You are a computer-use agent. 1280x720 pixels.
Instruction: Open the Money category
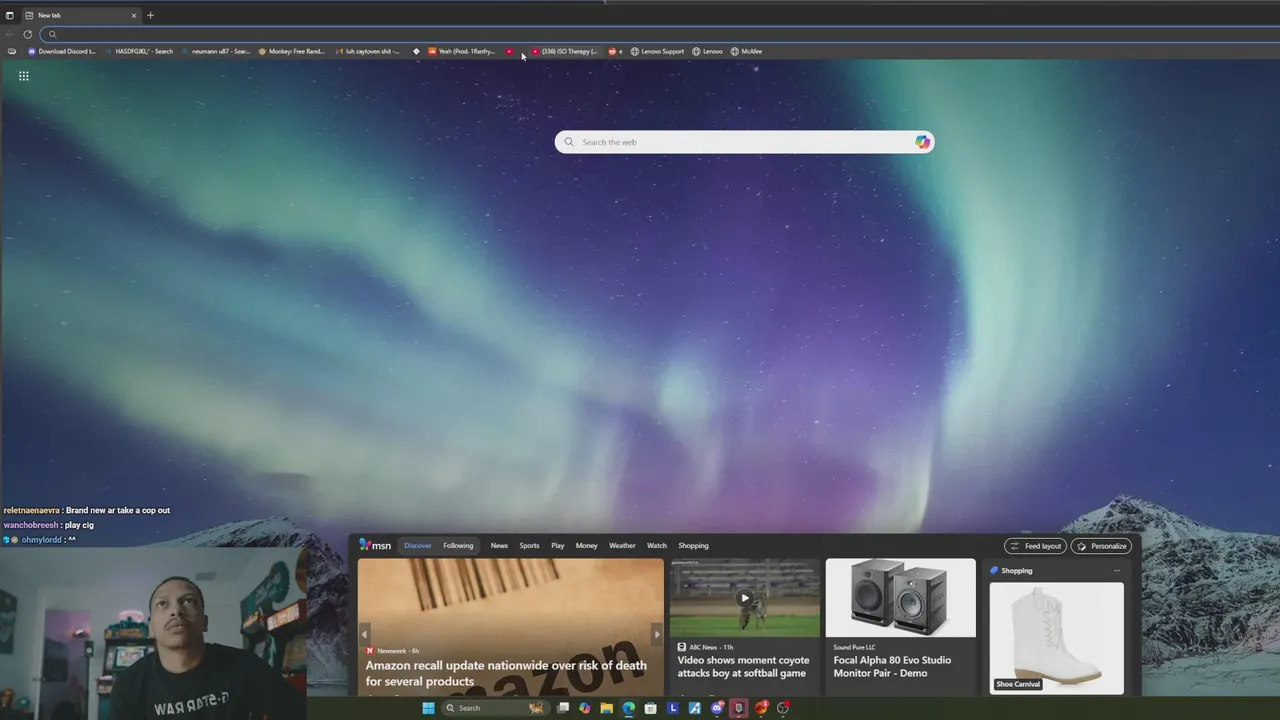pyautogui.click(x=586, y=546)
